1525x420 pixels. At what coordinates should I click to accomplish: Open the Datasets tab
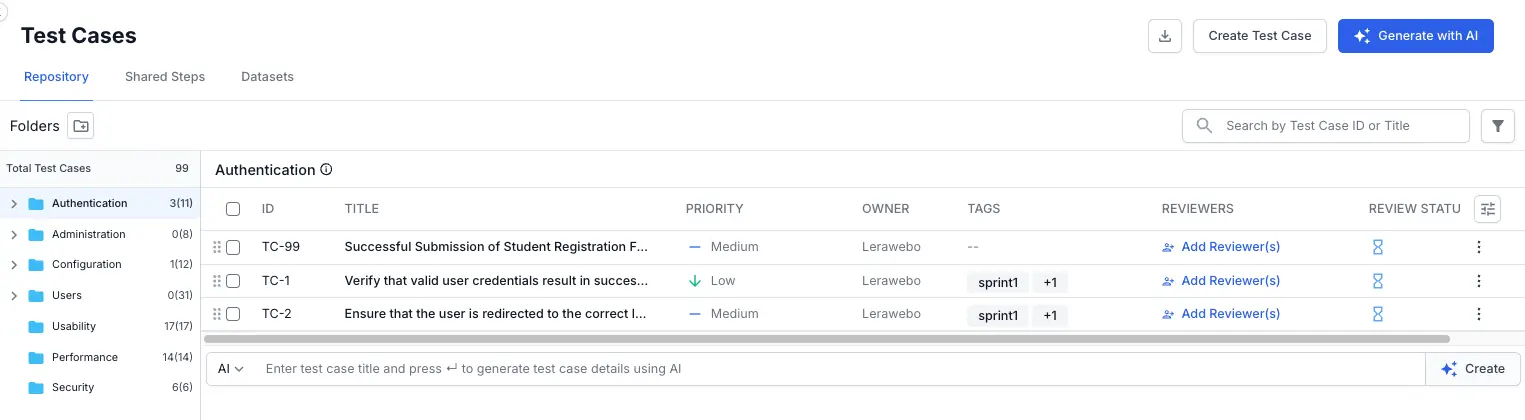coord(267,77)
